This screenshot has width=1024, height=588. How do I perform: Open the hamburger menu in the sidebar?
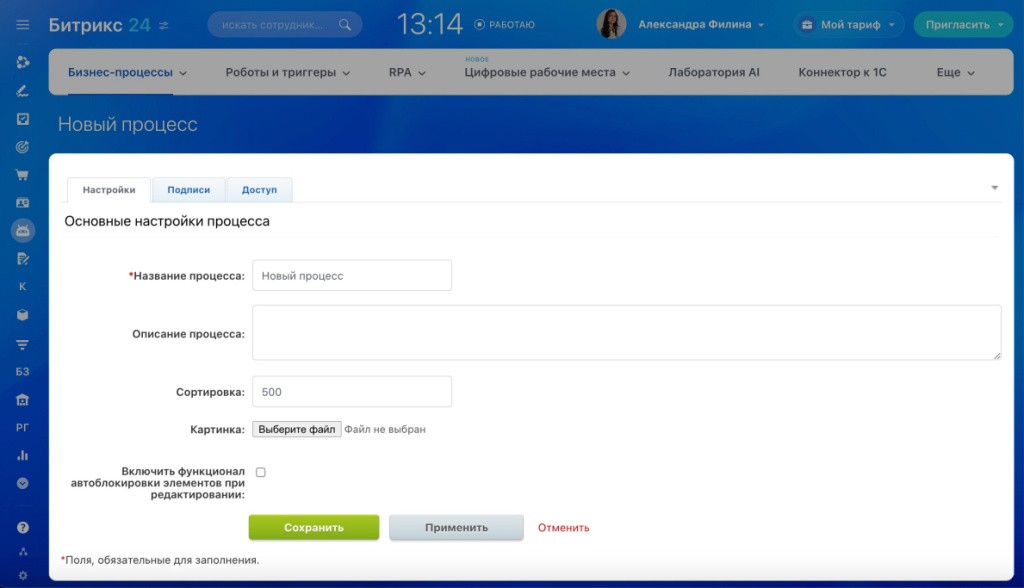coord(22,25)
